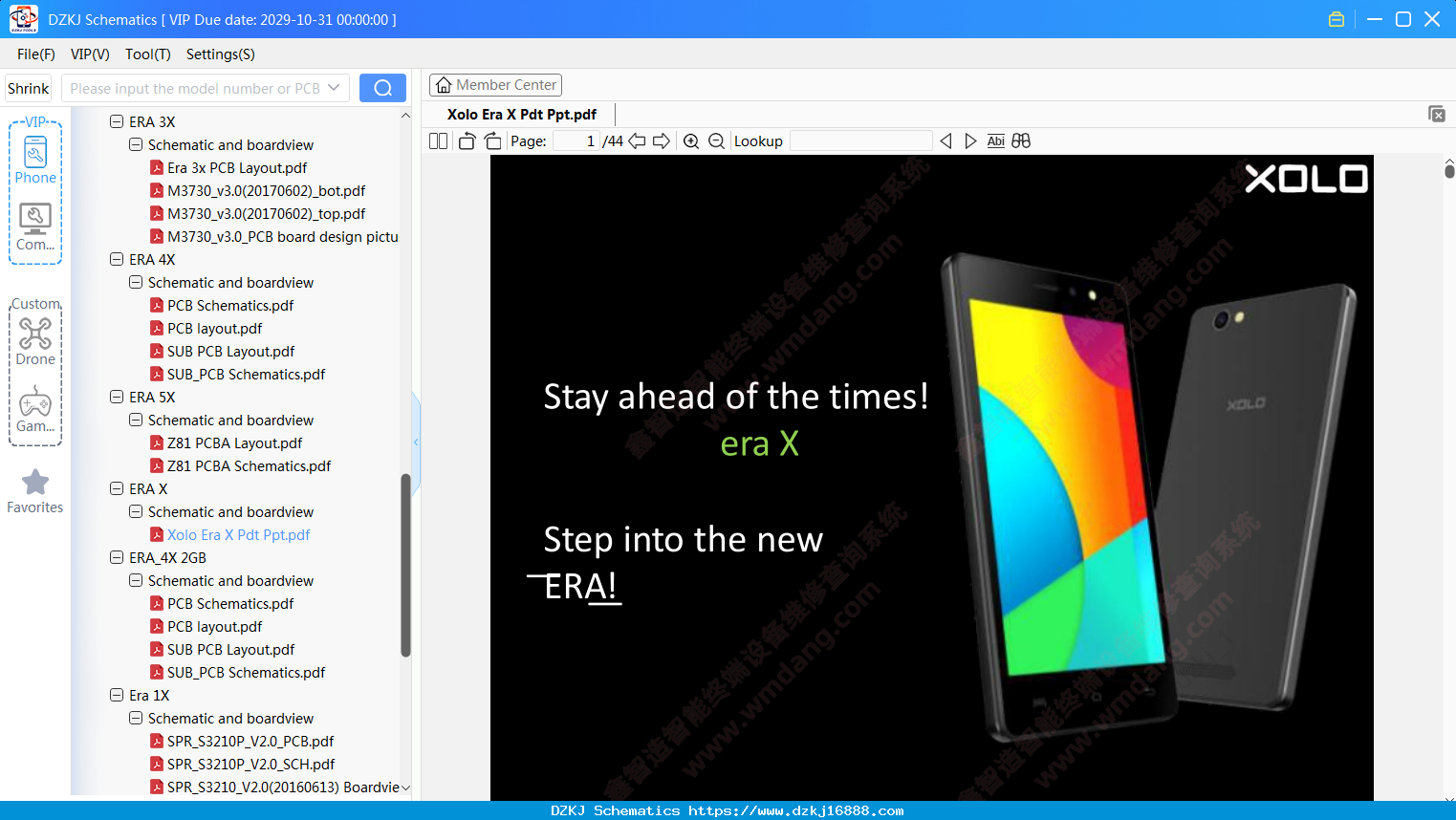The image size is (1456, 820).
Task: Open the Tool(T) menu
Action: (148, 54)
